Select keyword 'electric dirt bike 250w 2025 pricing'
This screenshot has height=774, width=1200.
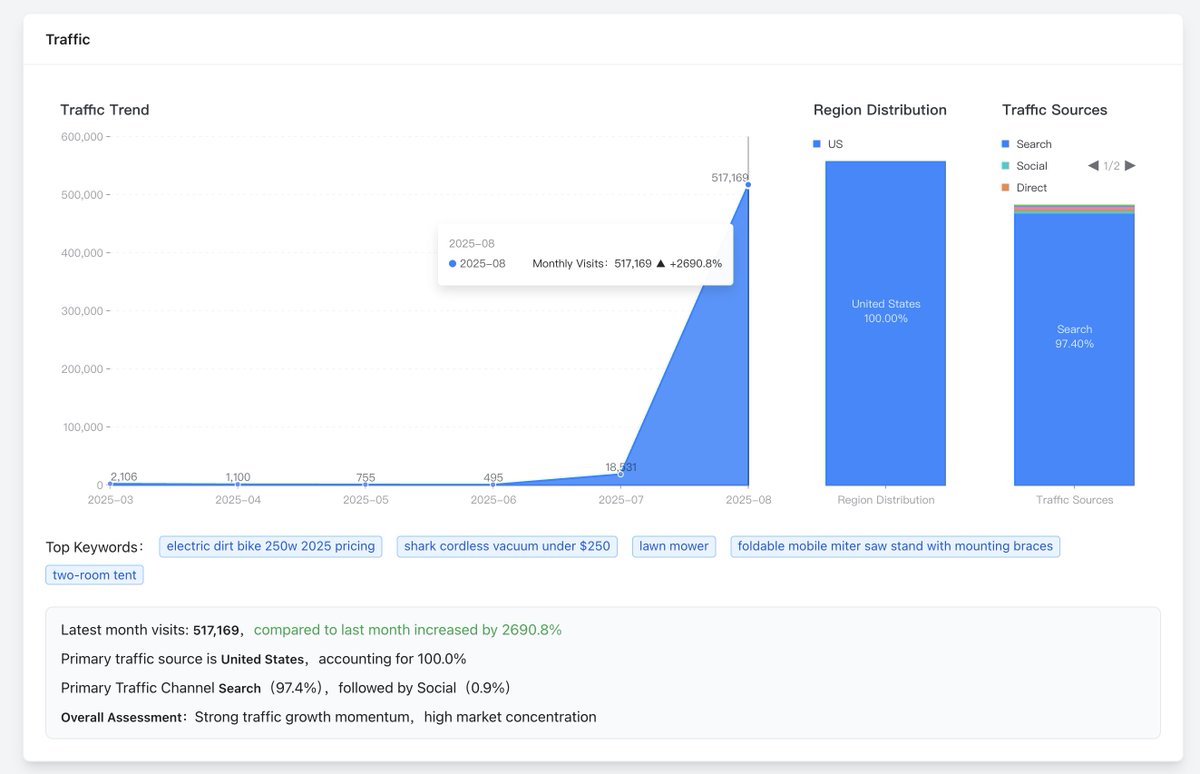click(x=271, y=547)
